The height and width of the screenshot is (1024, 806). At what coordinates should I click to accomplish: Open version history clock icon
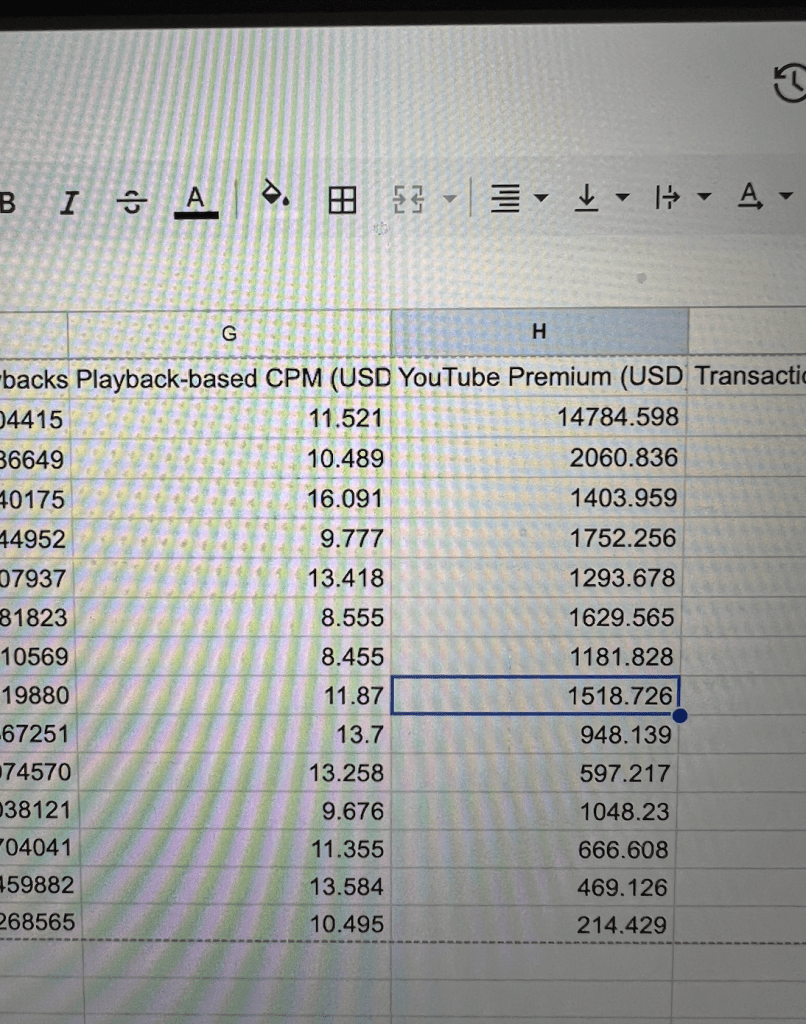coord(790,85)
